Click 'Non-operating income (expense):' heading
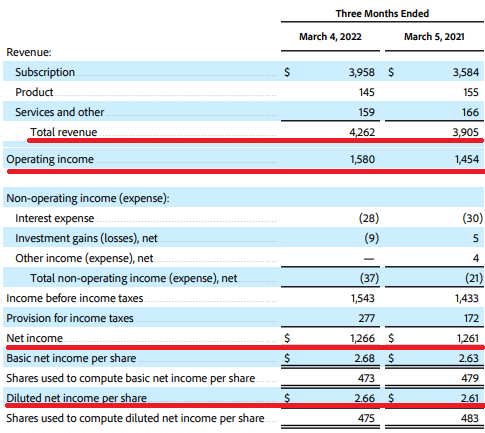This screenshot has width=485, height=433. pos(88,198)
